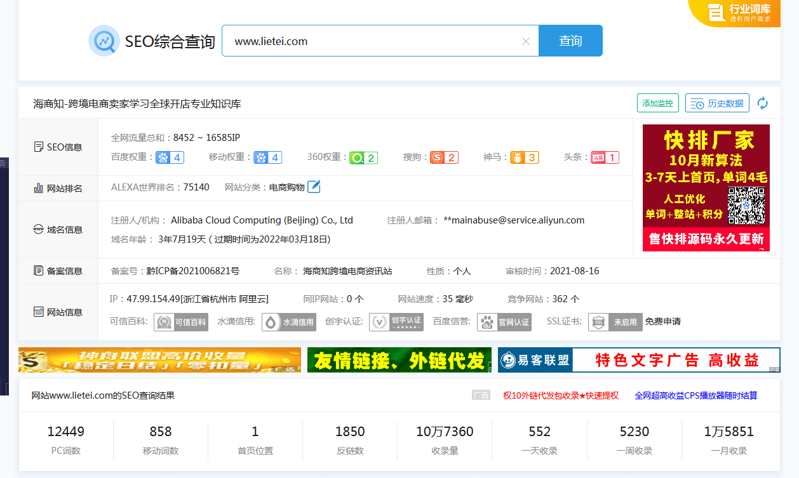The width and height of the screenshot is (799, 478).
Task: Click the 首页位置 value 1
Action: coord(255,432)
